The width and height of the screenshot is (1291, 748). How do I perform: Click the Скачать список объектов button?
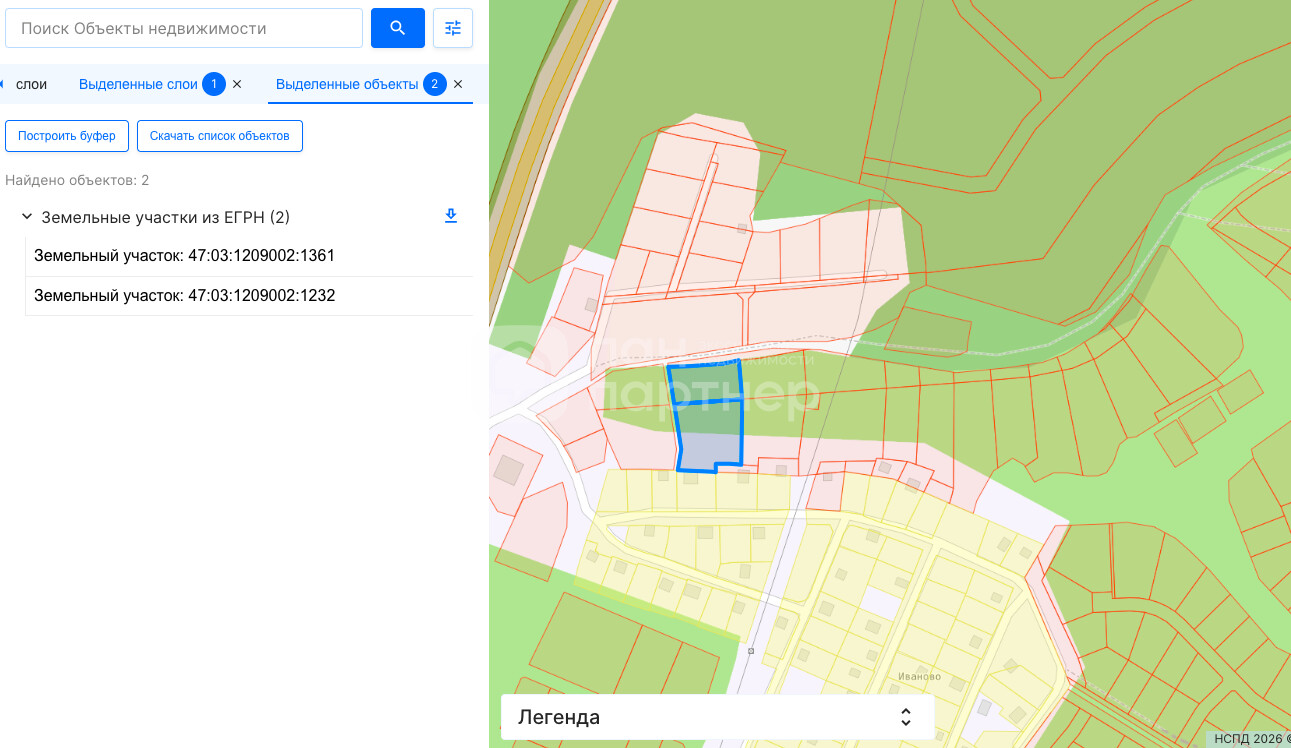(219, 136)
